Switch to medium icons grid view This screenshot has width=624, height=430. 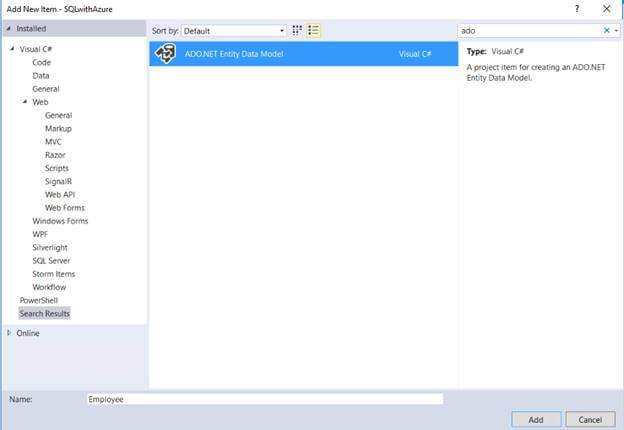click(297, 30)
